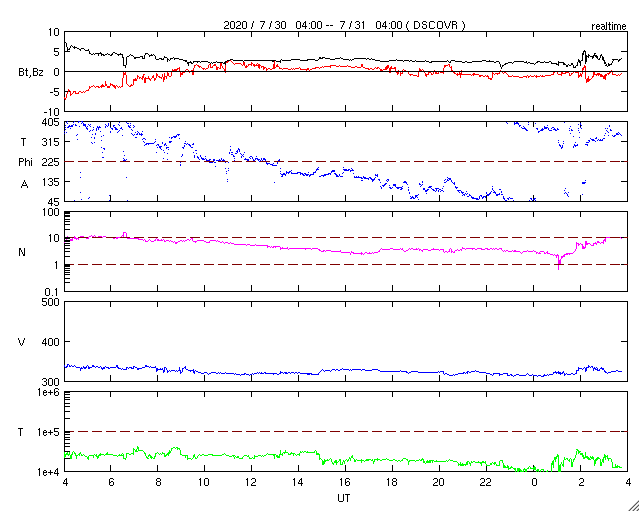Viewport: 640px width, 512px height.
Task: Click the plot title with DSCOVR date range
Action: [x=344, y=25]
